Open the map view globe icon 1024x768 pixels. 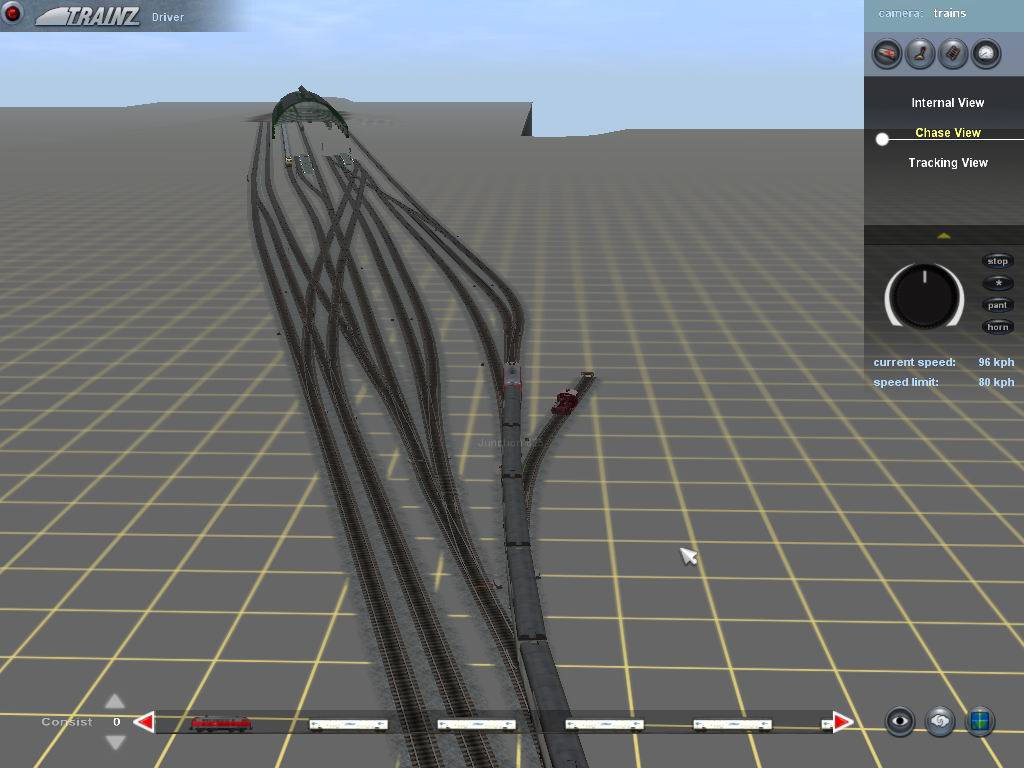(x=980, y=721)
